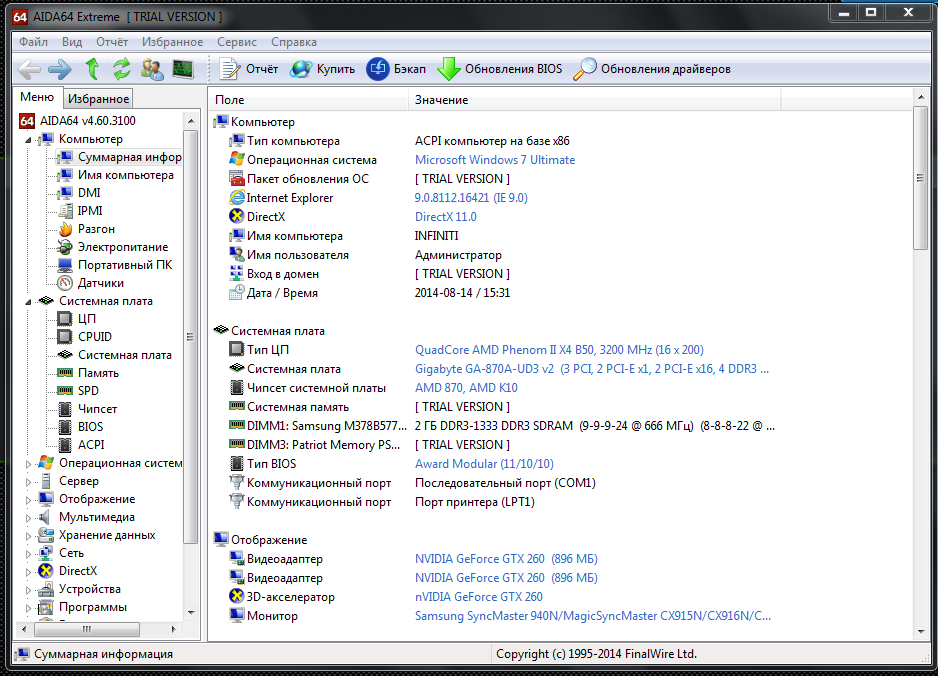Collapse the Компьютер tree node

[x=28, y=140]
